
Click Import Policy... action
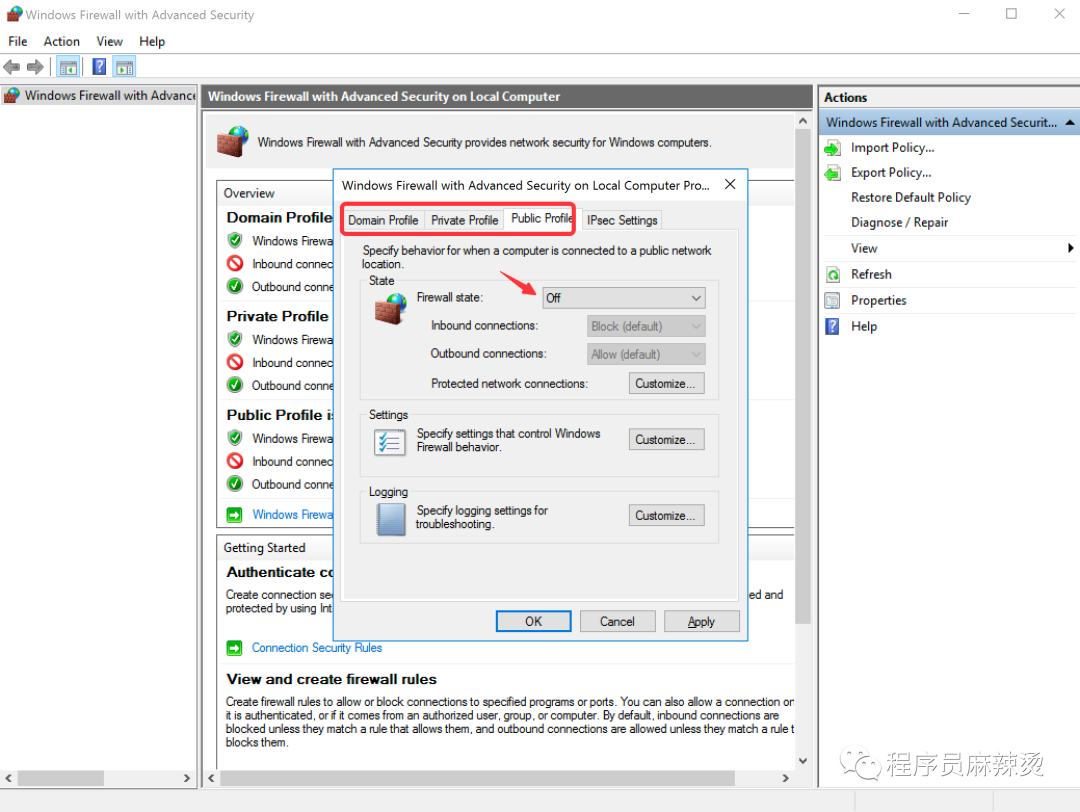[893, 147]
